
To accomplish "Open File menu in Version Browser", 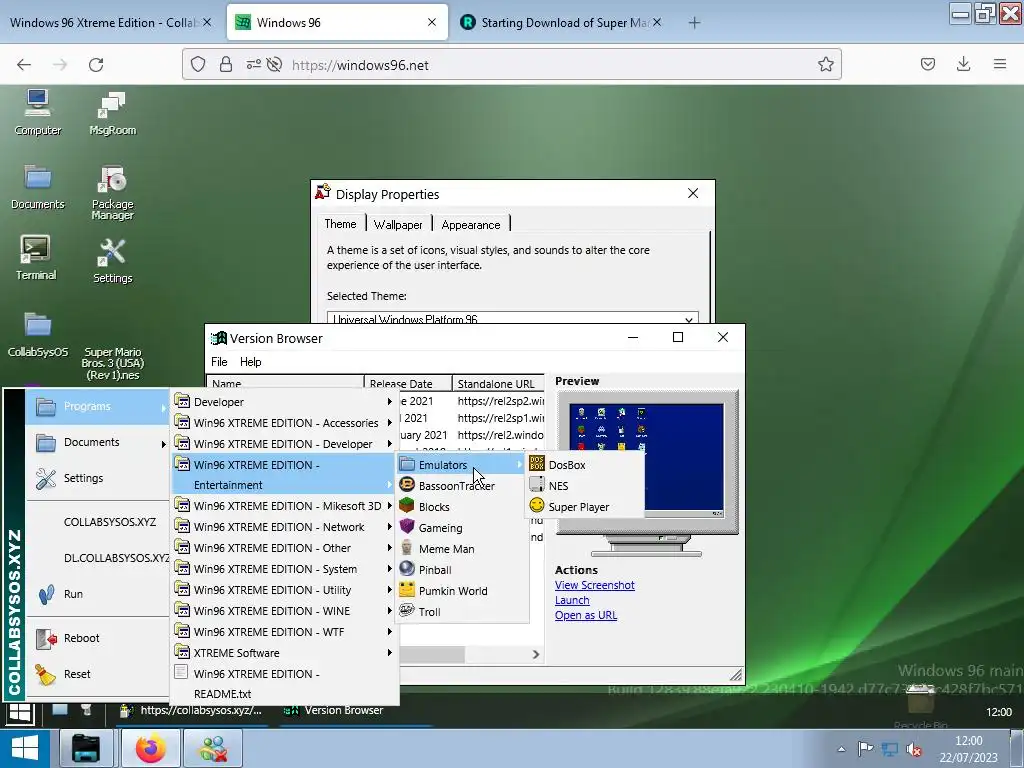I will pos(219,362).
